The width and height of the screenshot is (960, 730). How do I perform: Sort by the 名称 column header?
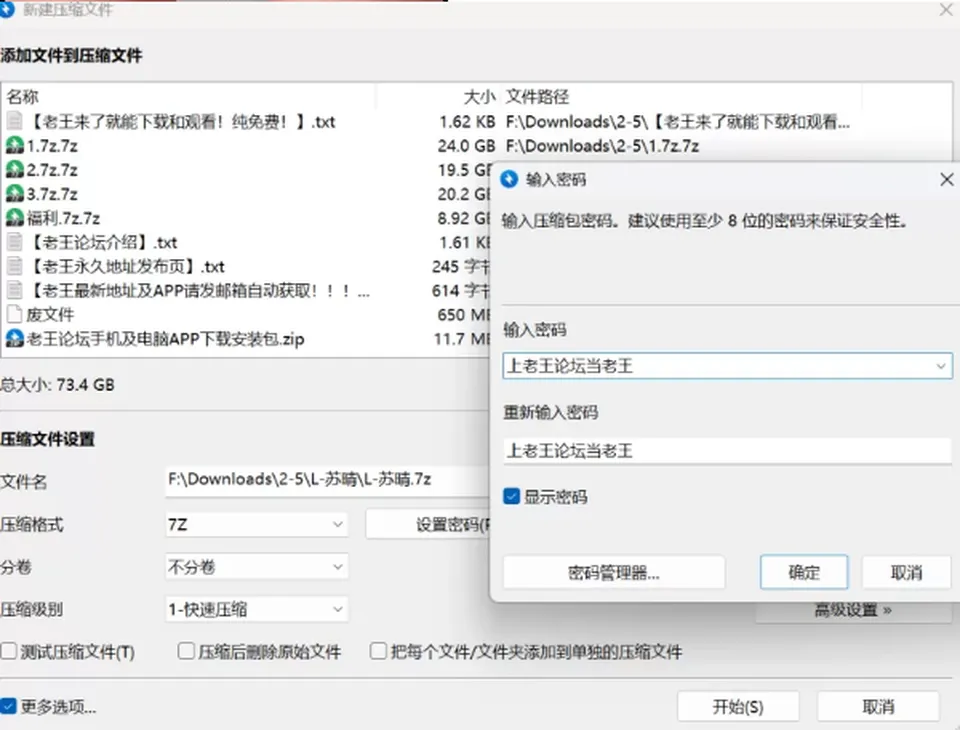(23, 97)
